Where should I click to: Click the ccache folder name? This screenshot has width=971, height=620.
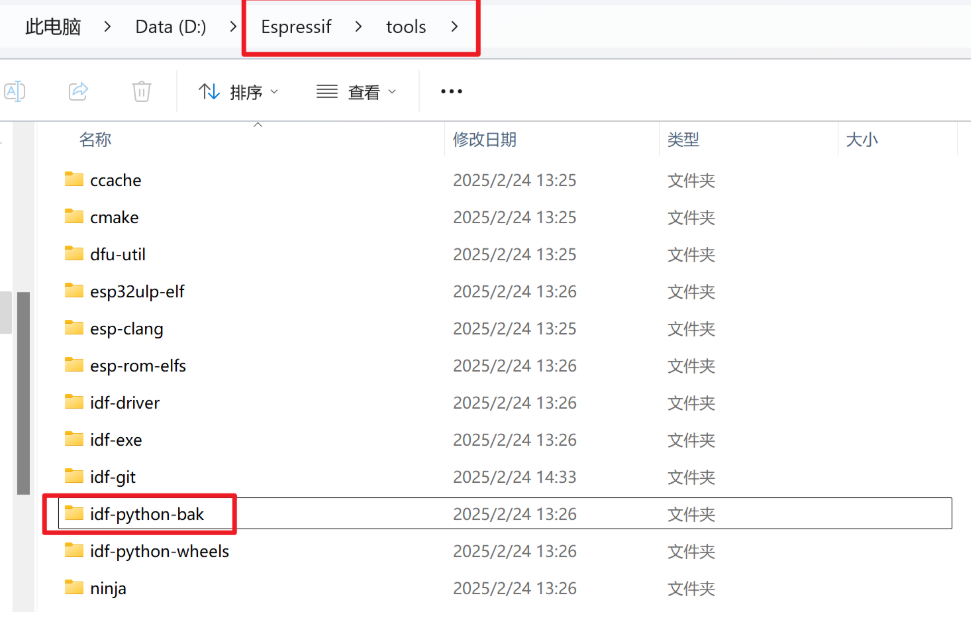click(116, 180)
